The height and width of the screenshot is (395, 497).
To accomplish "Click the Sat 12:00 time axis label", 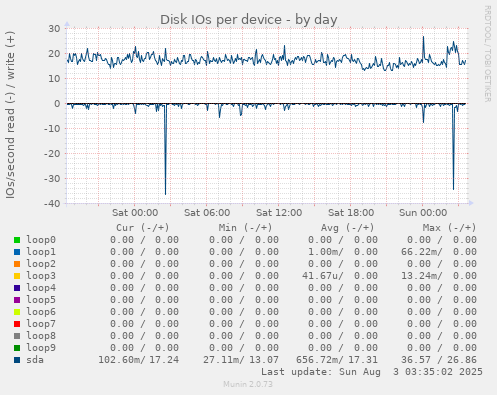I will (x=279, y=213).
